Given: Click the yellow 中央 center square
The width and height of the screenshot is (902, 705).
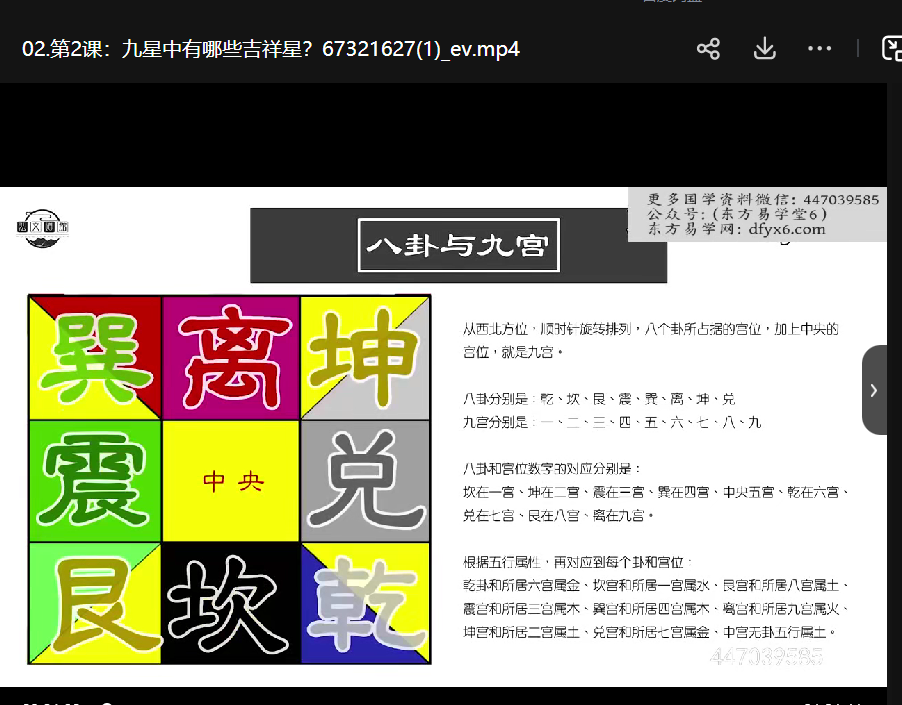Looking at the screenshot, I should pos(231,481).
